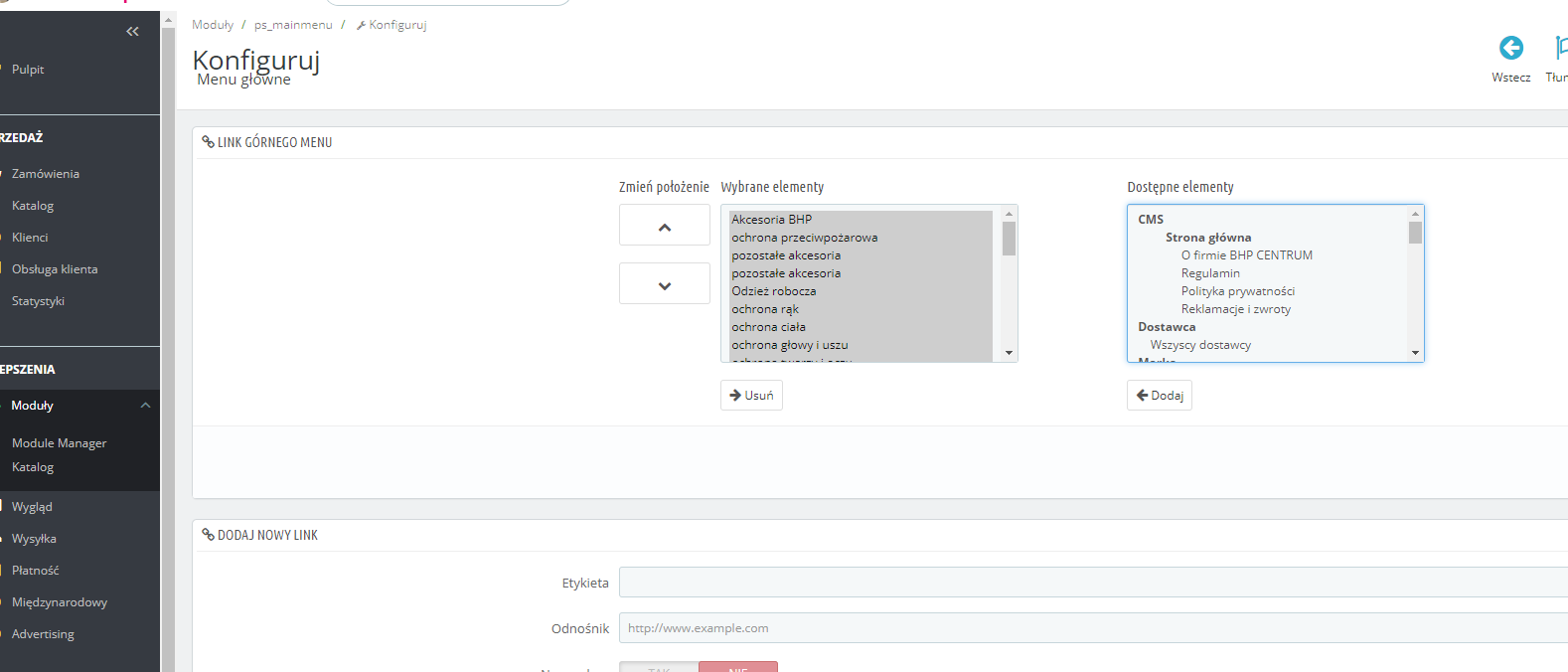The image size is (1568, 672).
Task: Open Statystyki menu item
Action: click(38, 301)
